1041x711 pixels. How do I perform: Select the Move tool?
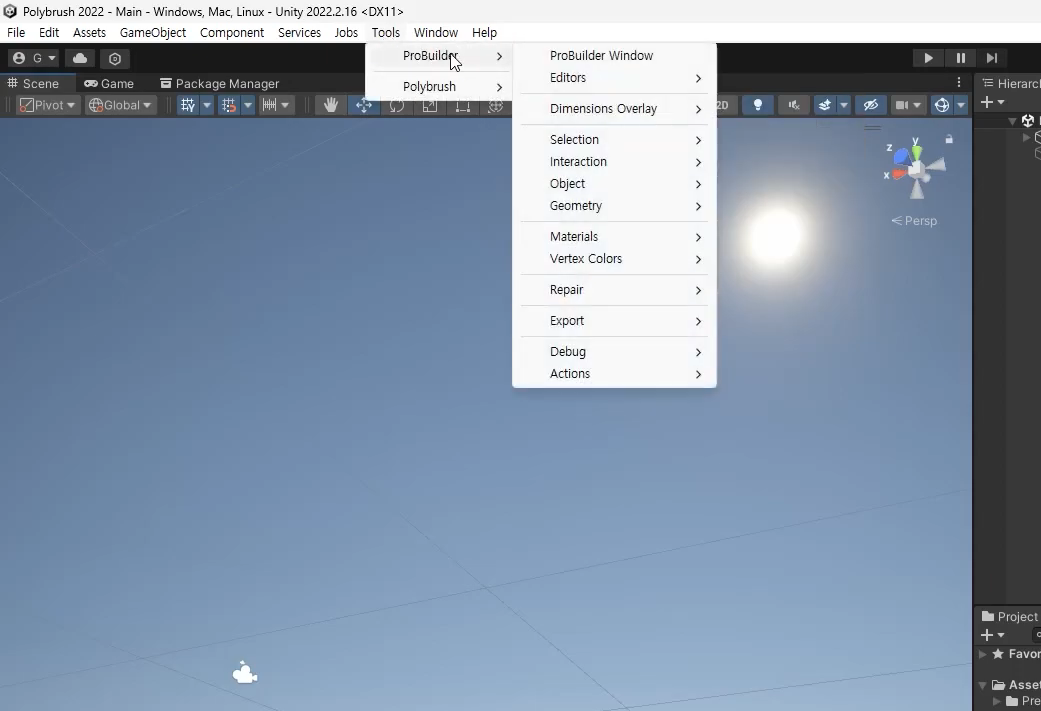click(x=364, y=105)
